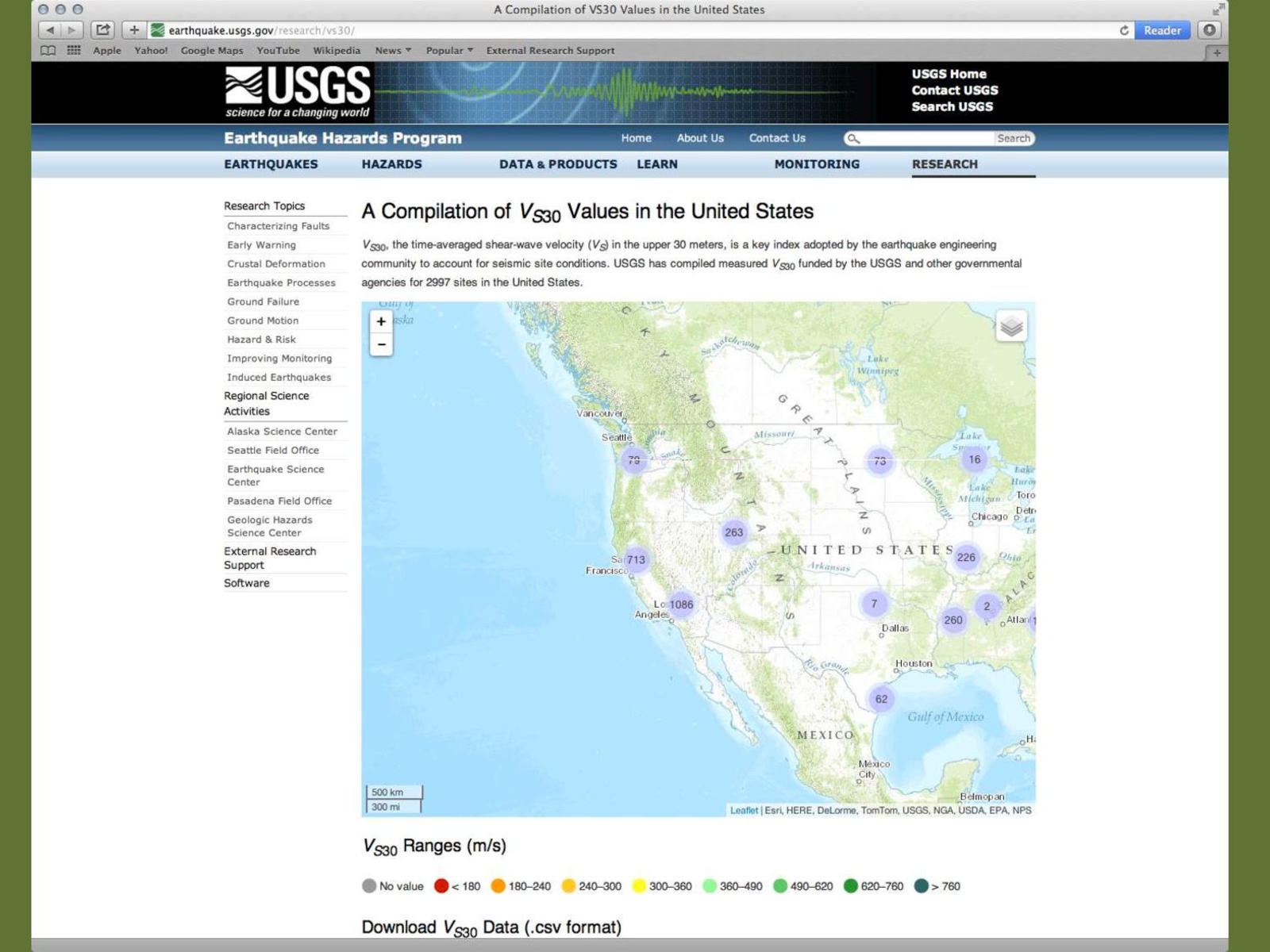Expand the News bookmarks dropdown

click(393, 50)
